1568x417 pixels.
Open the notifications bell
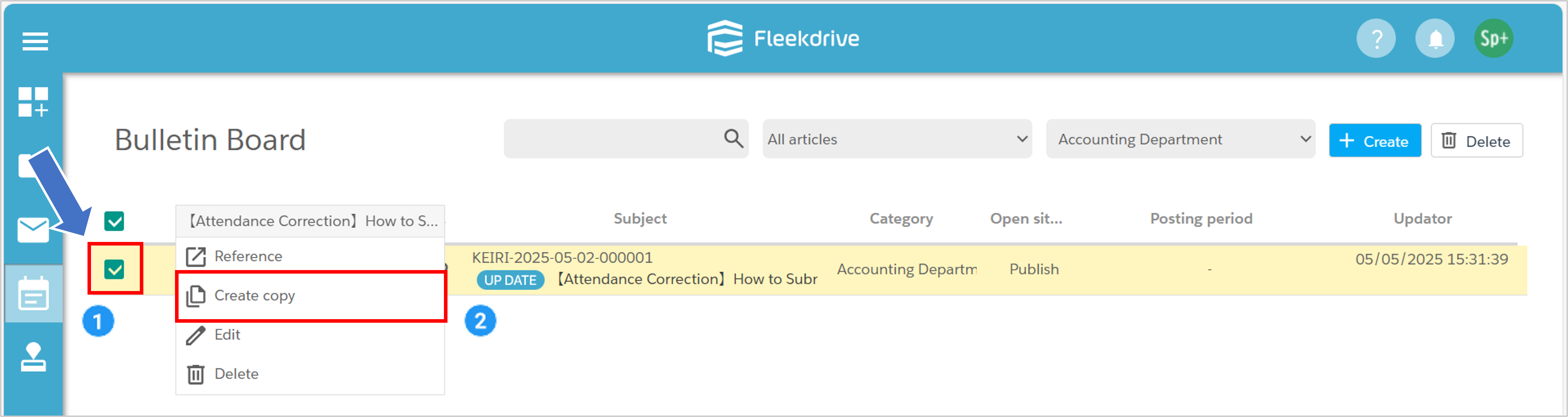click(x=1435, y=38)
